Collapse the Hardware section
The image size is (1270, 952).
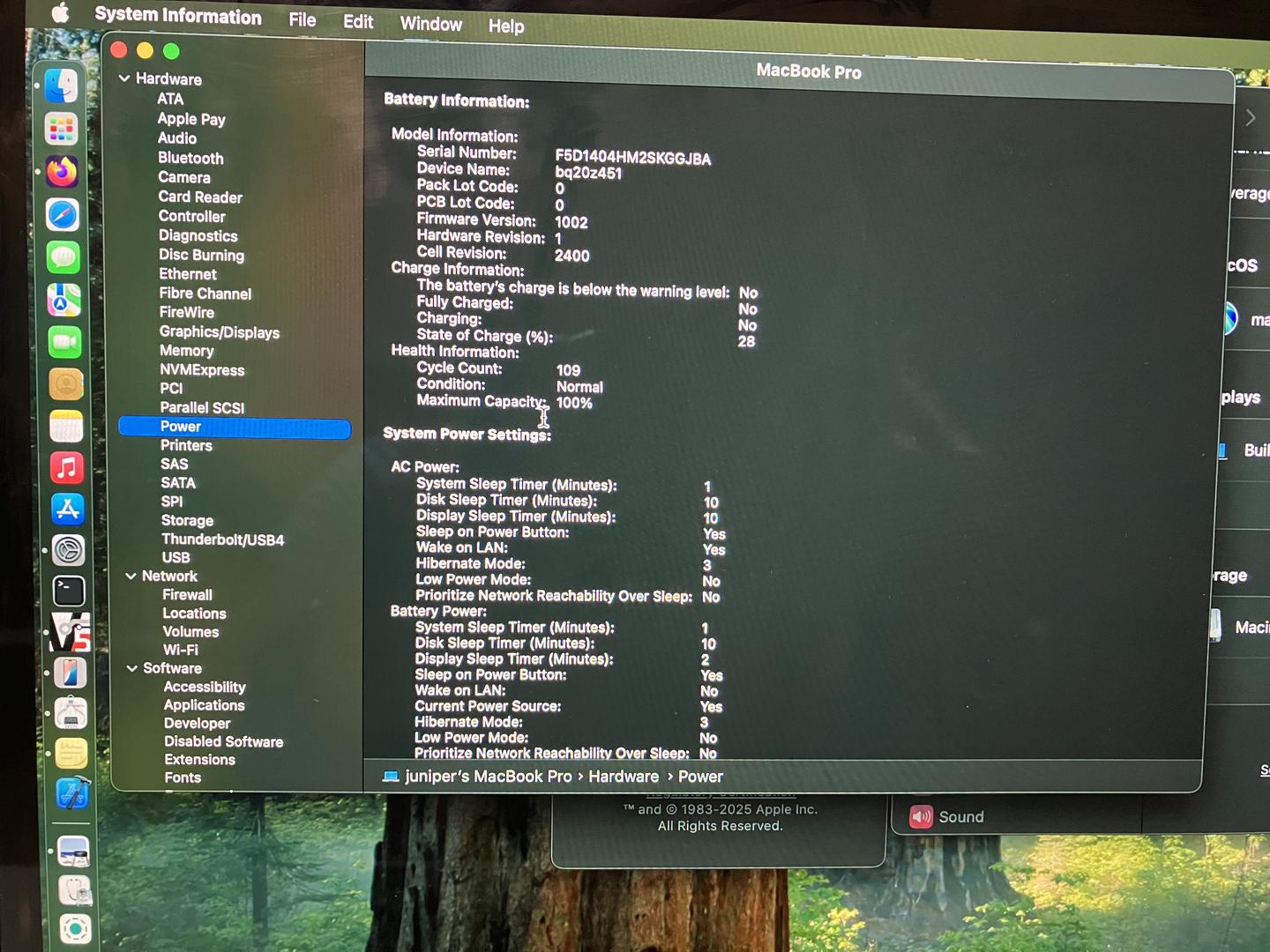click(124, 78)
